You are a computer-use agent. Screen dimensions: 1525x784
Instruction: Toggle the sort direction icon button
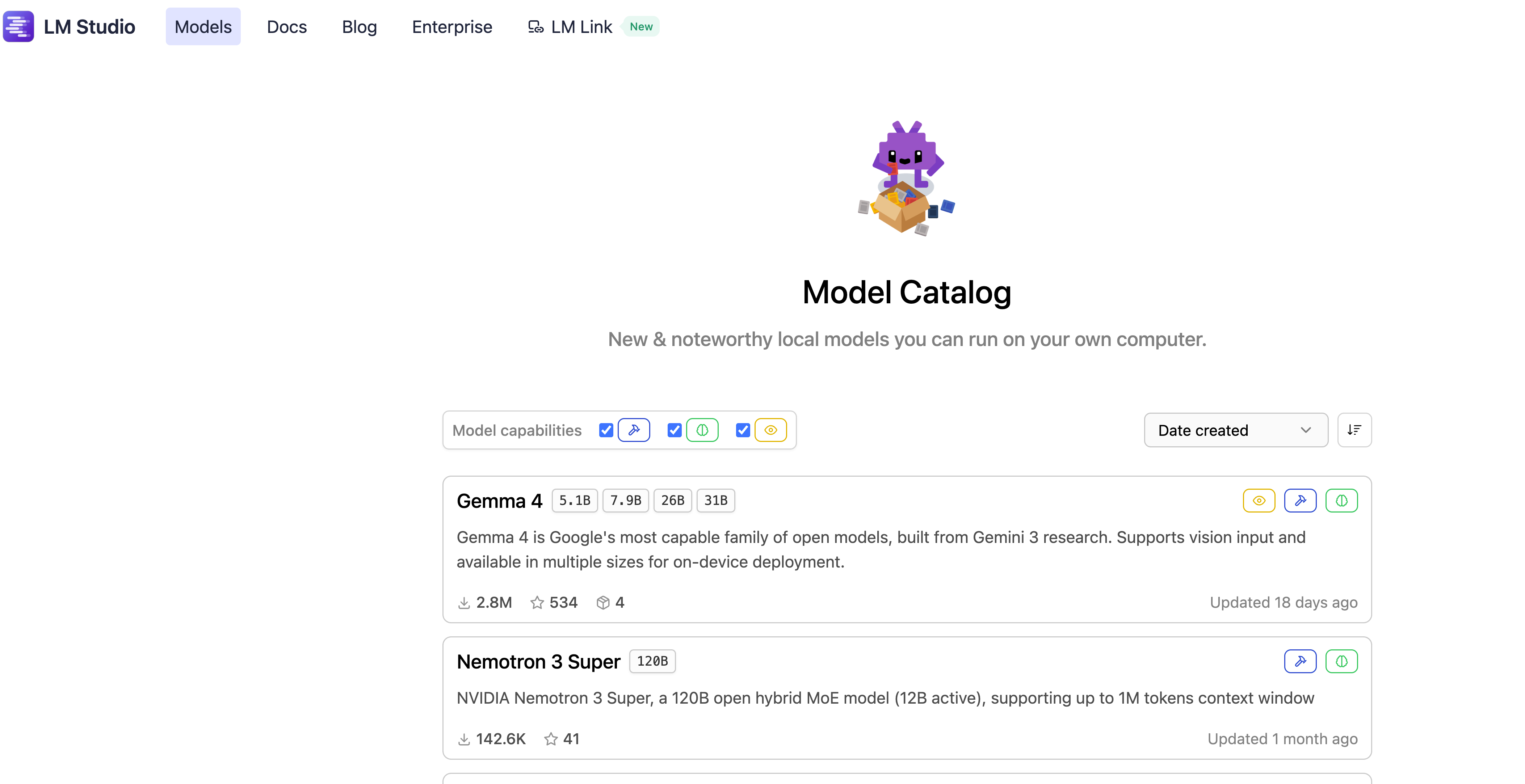[1354, 430]
